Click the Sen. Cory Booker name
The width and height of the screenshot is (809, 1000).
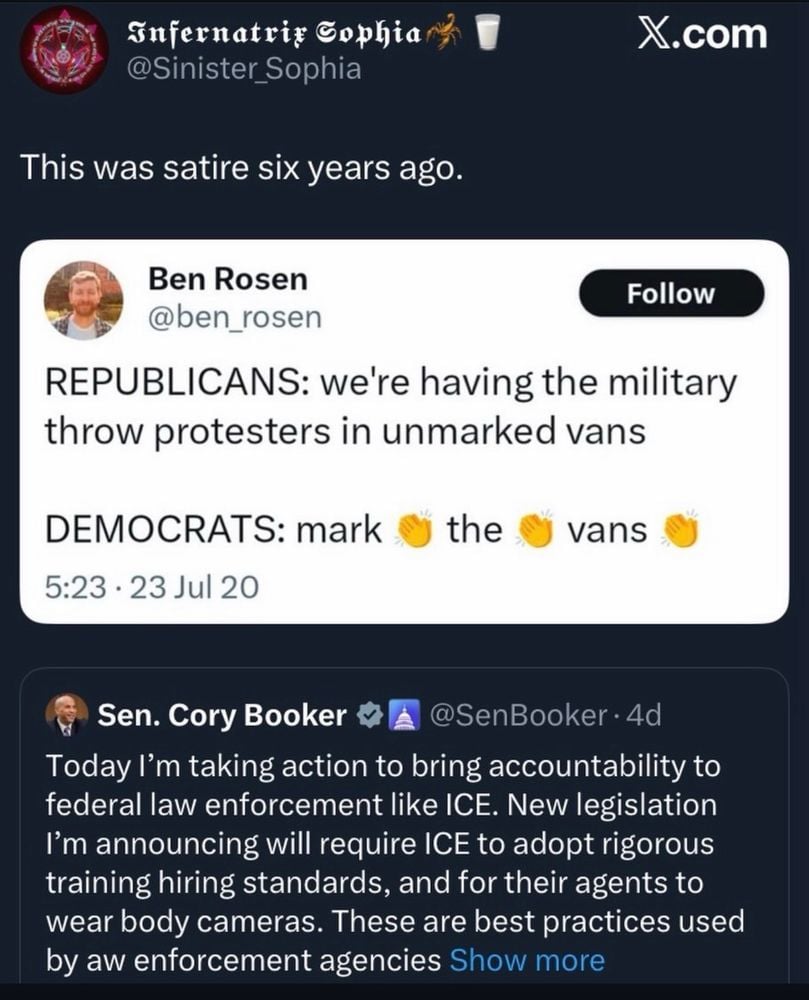tap(221, 716)
